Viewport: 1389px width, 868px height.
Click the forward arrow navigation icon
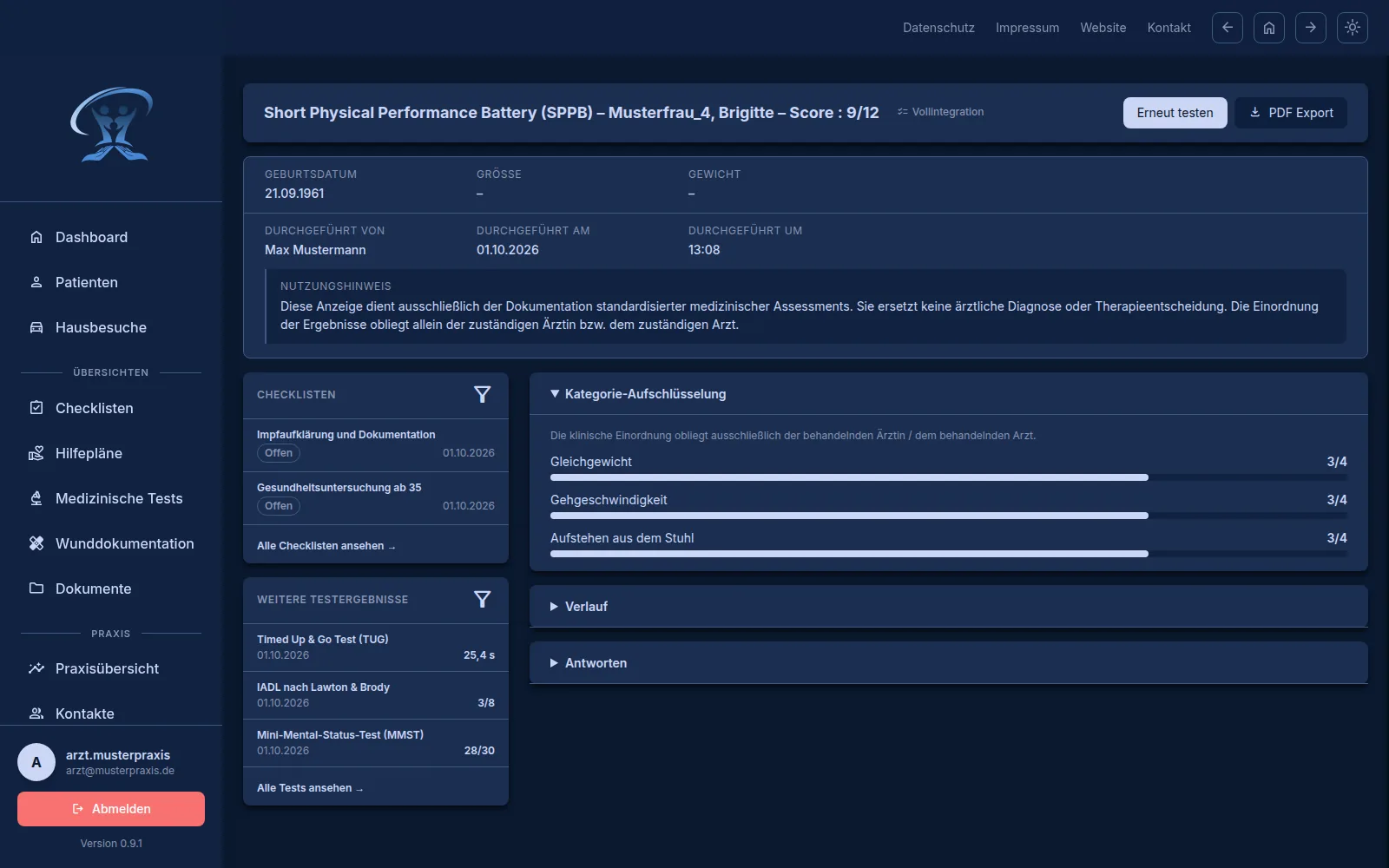(1310, 28)
